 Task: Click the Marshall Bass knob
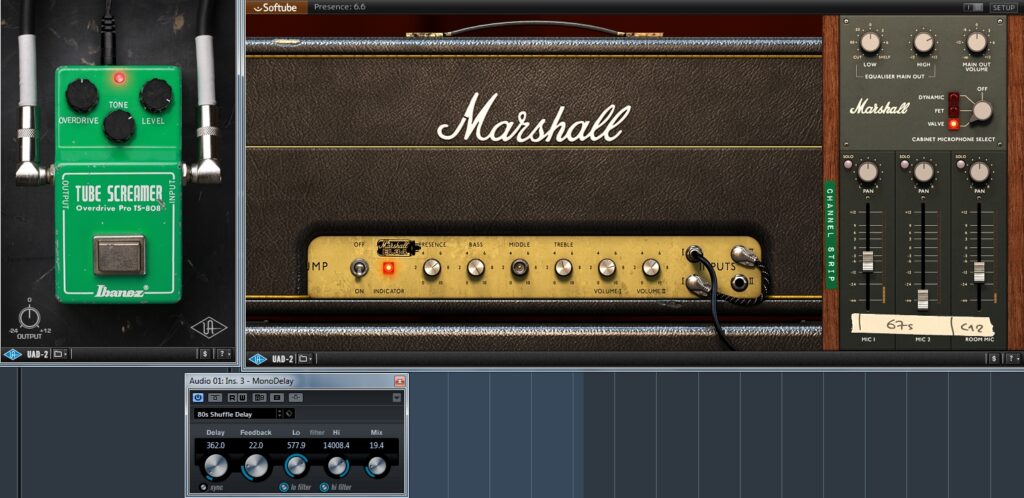point(475,268)
